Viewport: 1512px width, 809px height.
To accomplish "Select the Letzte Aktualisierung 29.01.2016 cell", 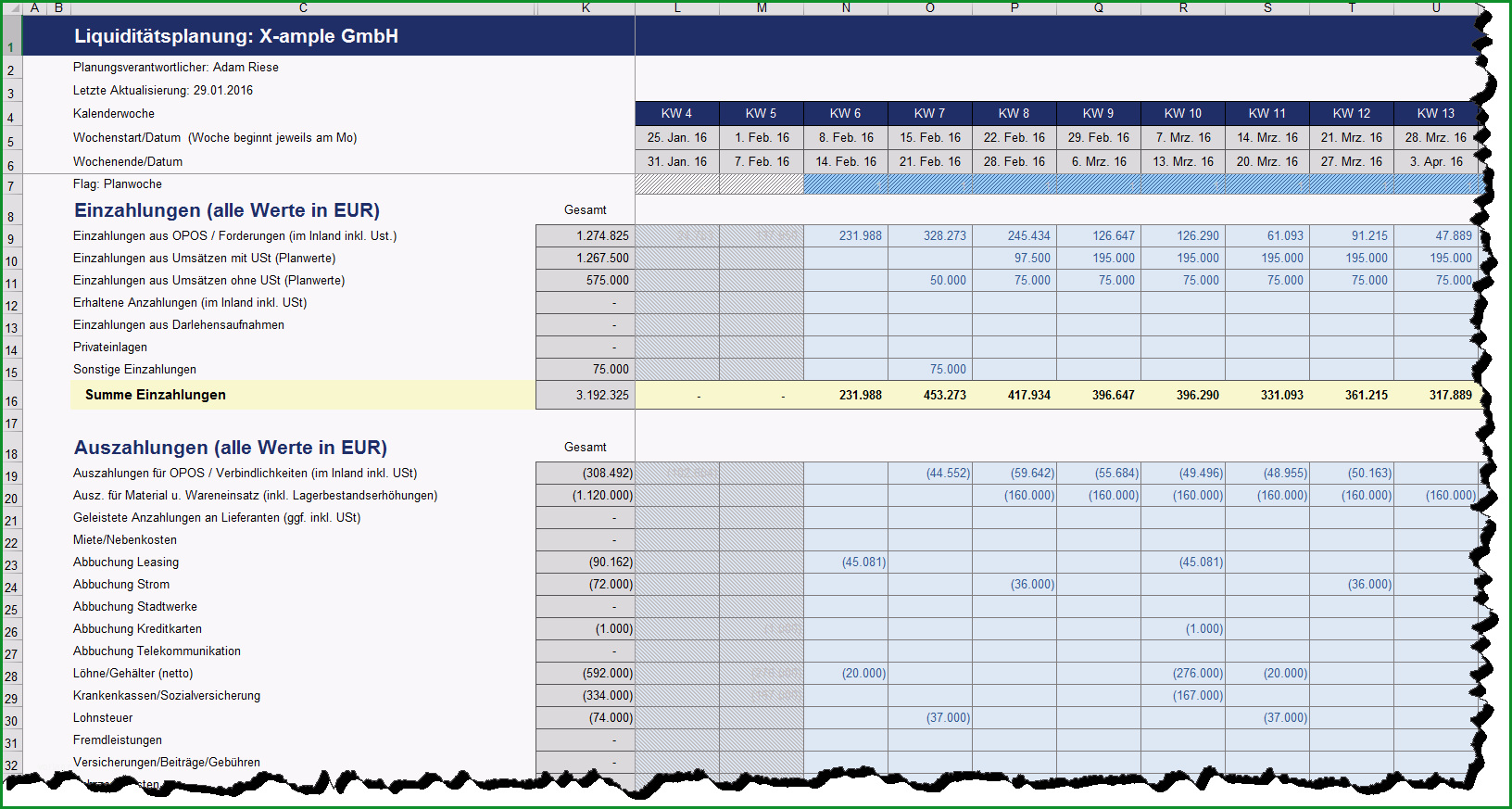I will point(163,90).
